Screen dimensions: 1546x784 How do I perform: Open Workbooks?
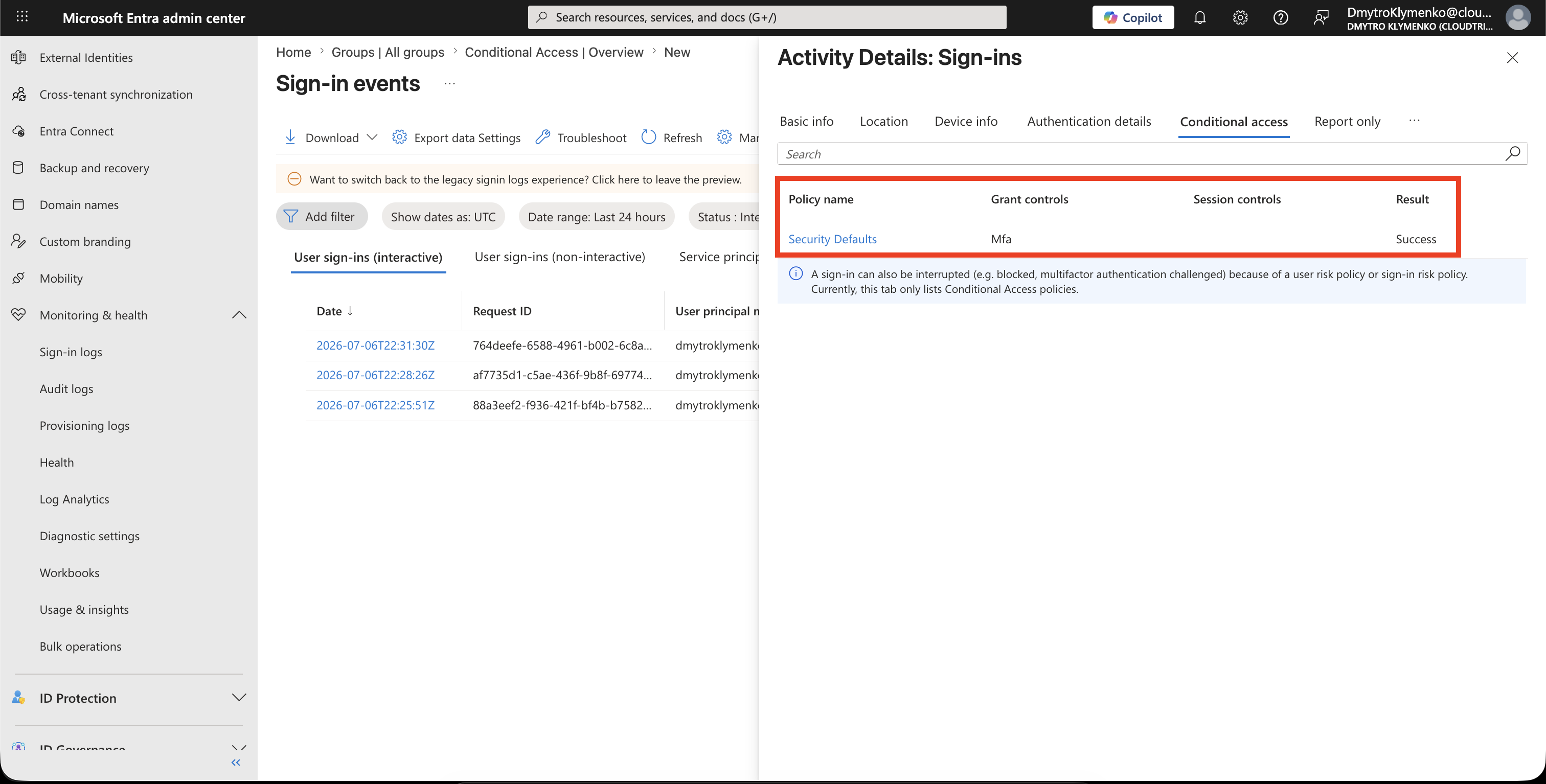70,573
